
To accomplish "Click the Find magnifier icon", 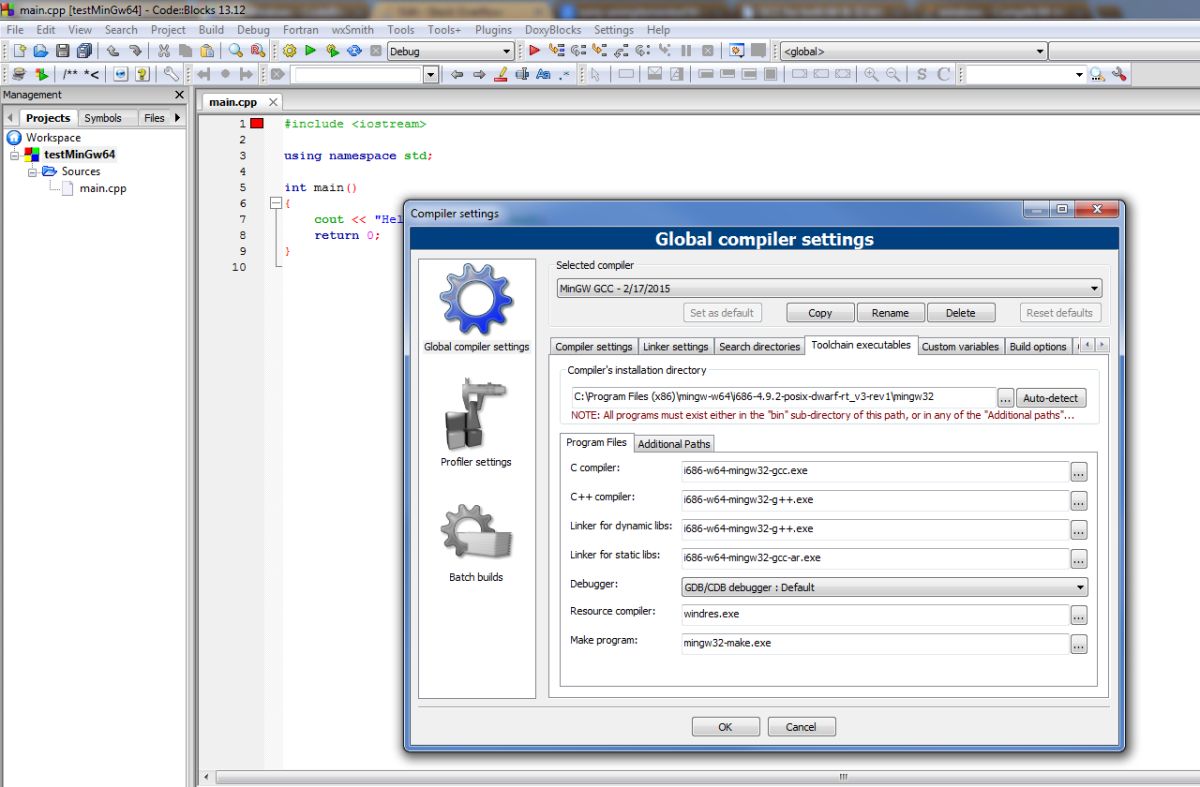I will pos(235,51).
